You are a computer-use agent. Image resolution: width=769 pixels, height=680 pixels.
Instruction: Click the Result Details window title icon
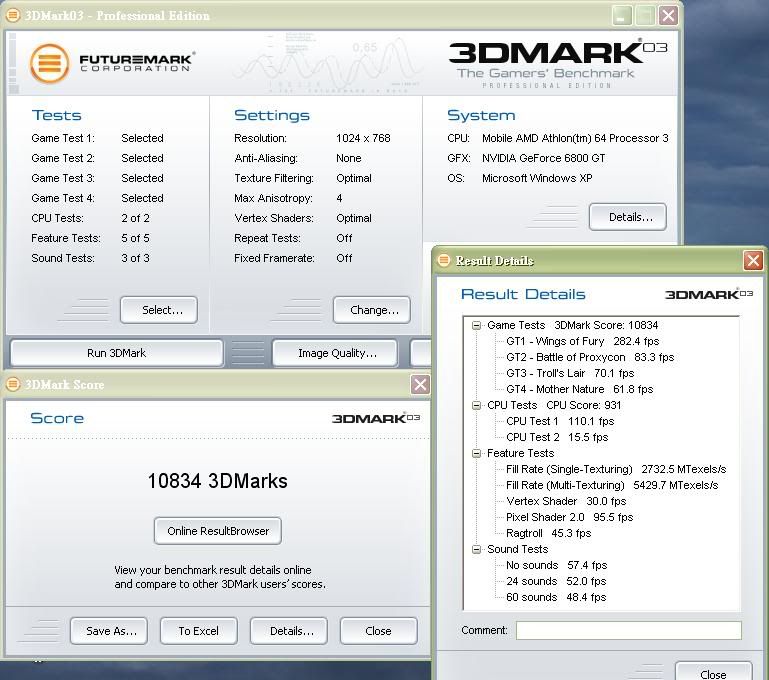point(444,260)
